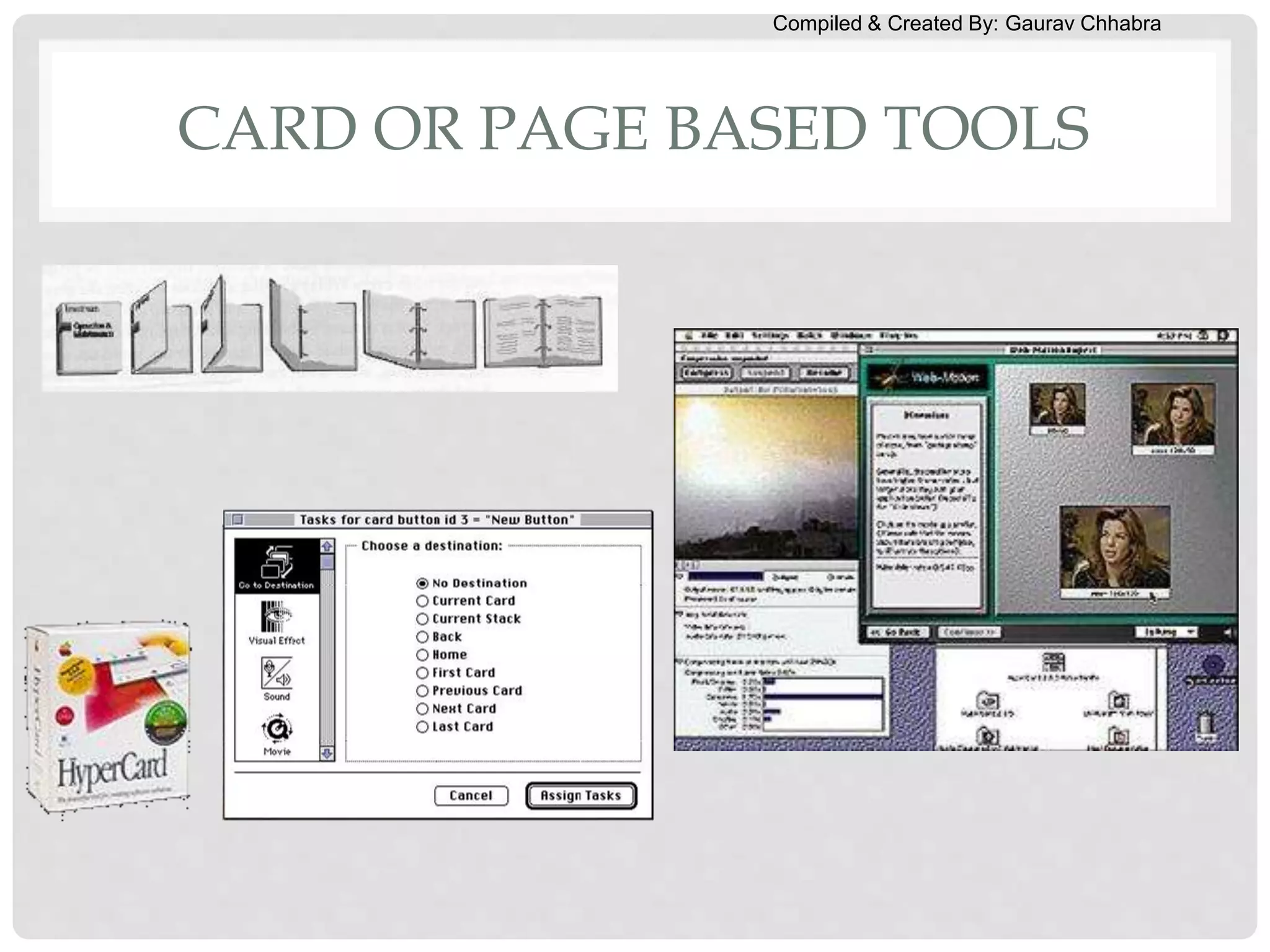This screenshot has height=952, width=1270.
Task: Click the Cancel button
Action: 471,795
